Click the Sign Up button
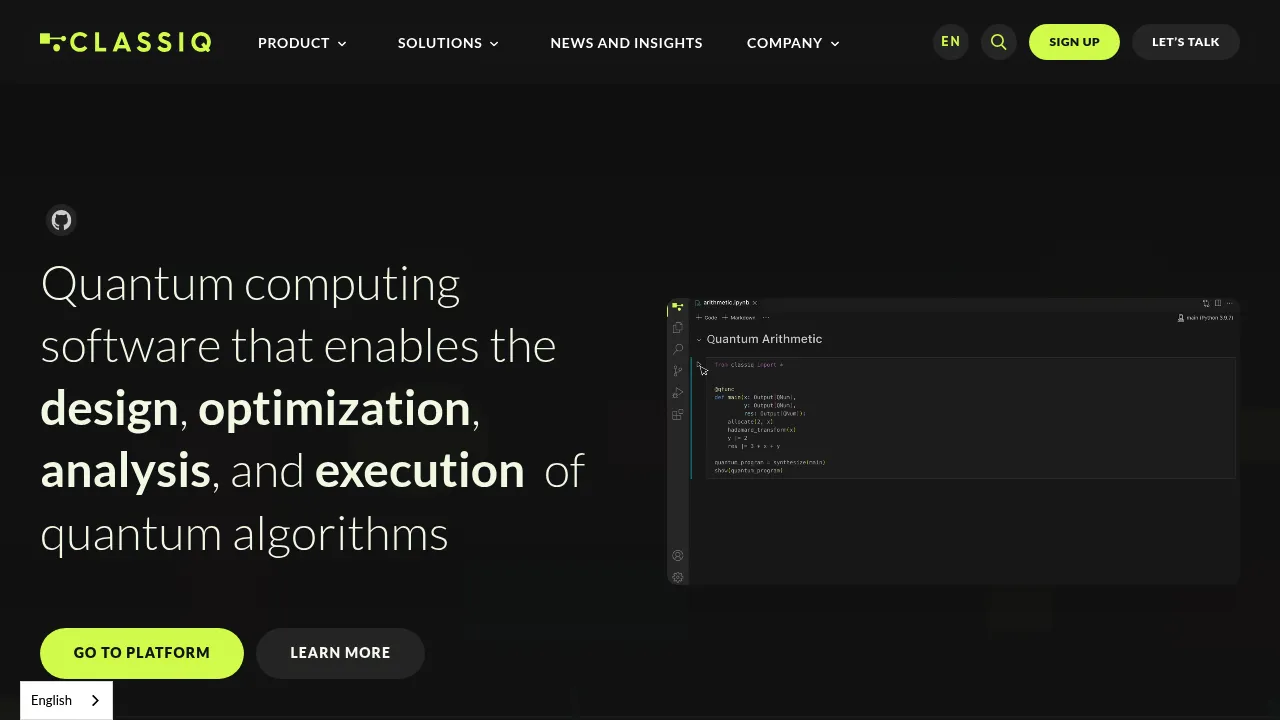Image resolution: width=1280 pixels, height=720 pixels. 1074,42
